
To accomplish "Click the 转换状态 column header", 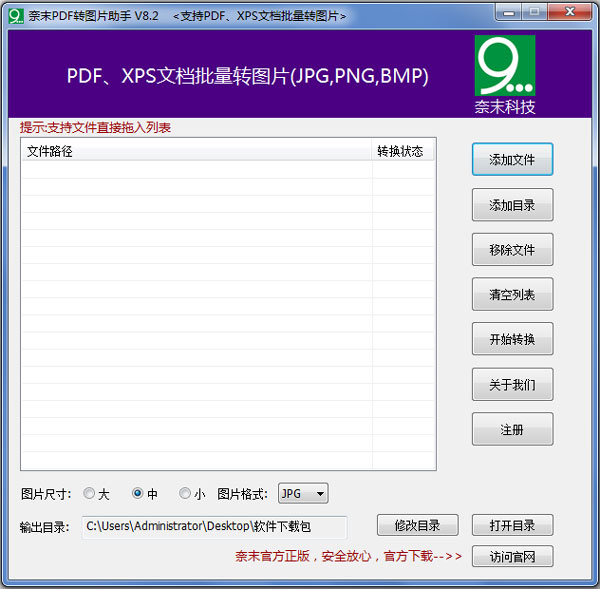I will point(402,151).
